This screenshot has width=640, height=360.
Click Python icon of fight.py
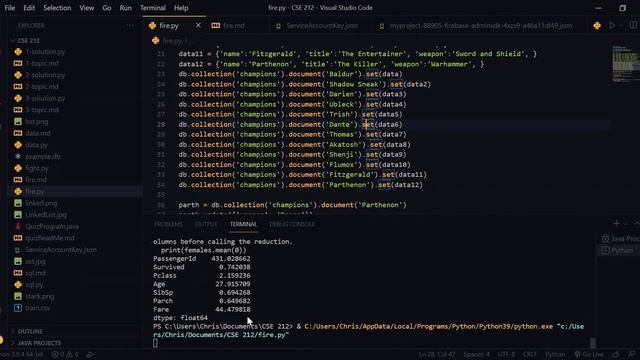[x=18, y=168]
